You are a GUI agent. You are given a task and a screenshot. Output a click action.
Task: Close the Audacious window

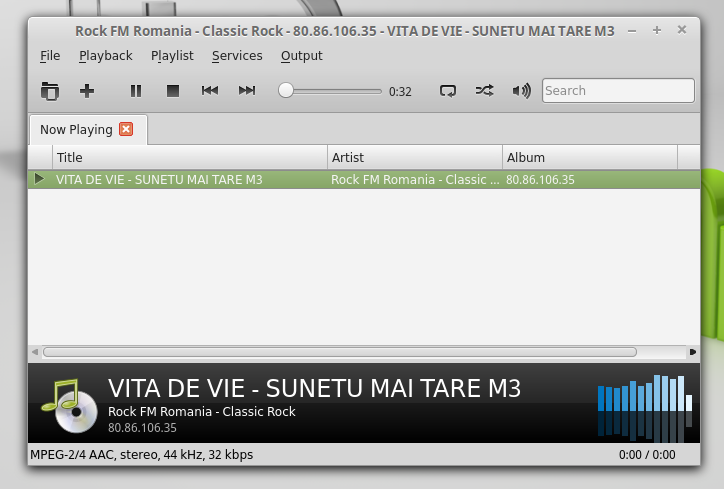(x=682, y=30)
